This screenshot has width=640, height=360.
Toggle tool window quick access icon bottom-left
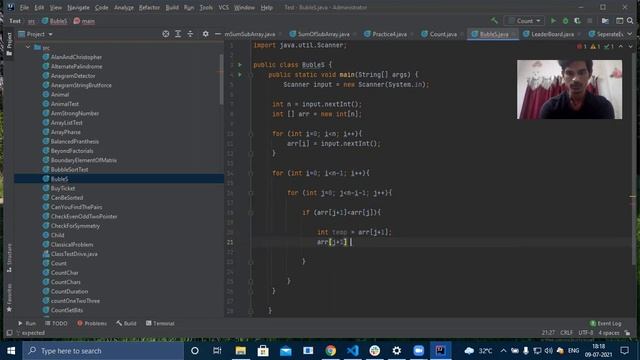(9, 333)
